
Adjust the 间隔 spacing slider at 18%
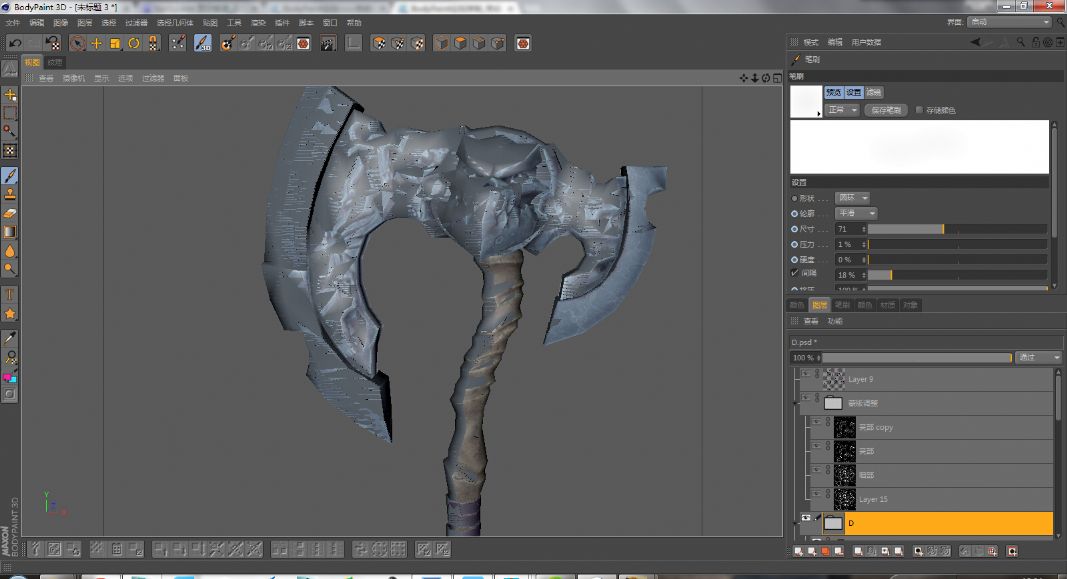click(x=957, y=275)
